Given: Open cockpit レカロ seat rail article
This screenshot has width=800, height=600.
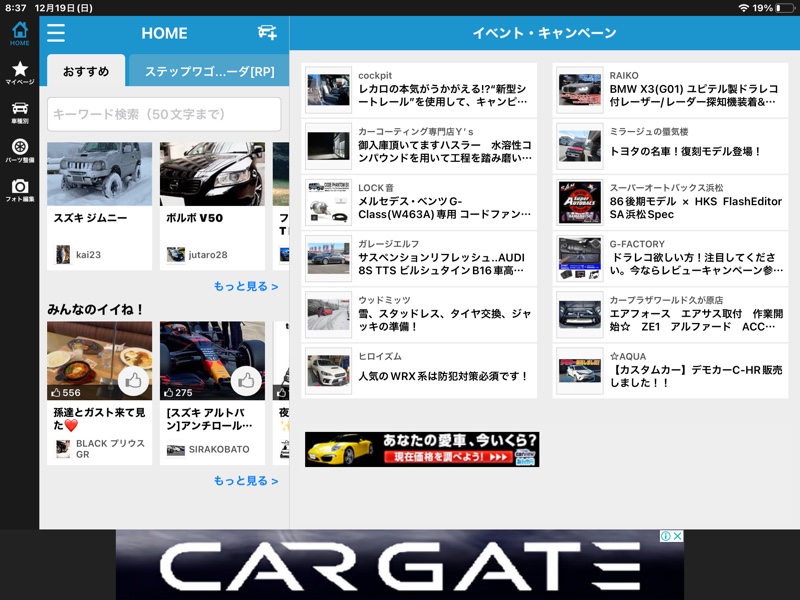Looking at the screenshot, I should (x=419, y=90).
